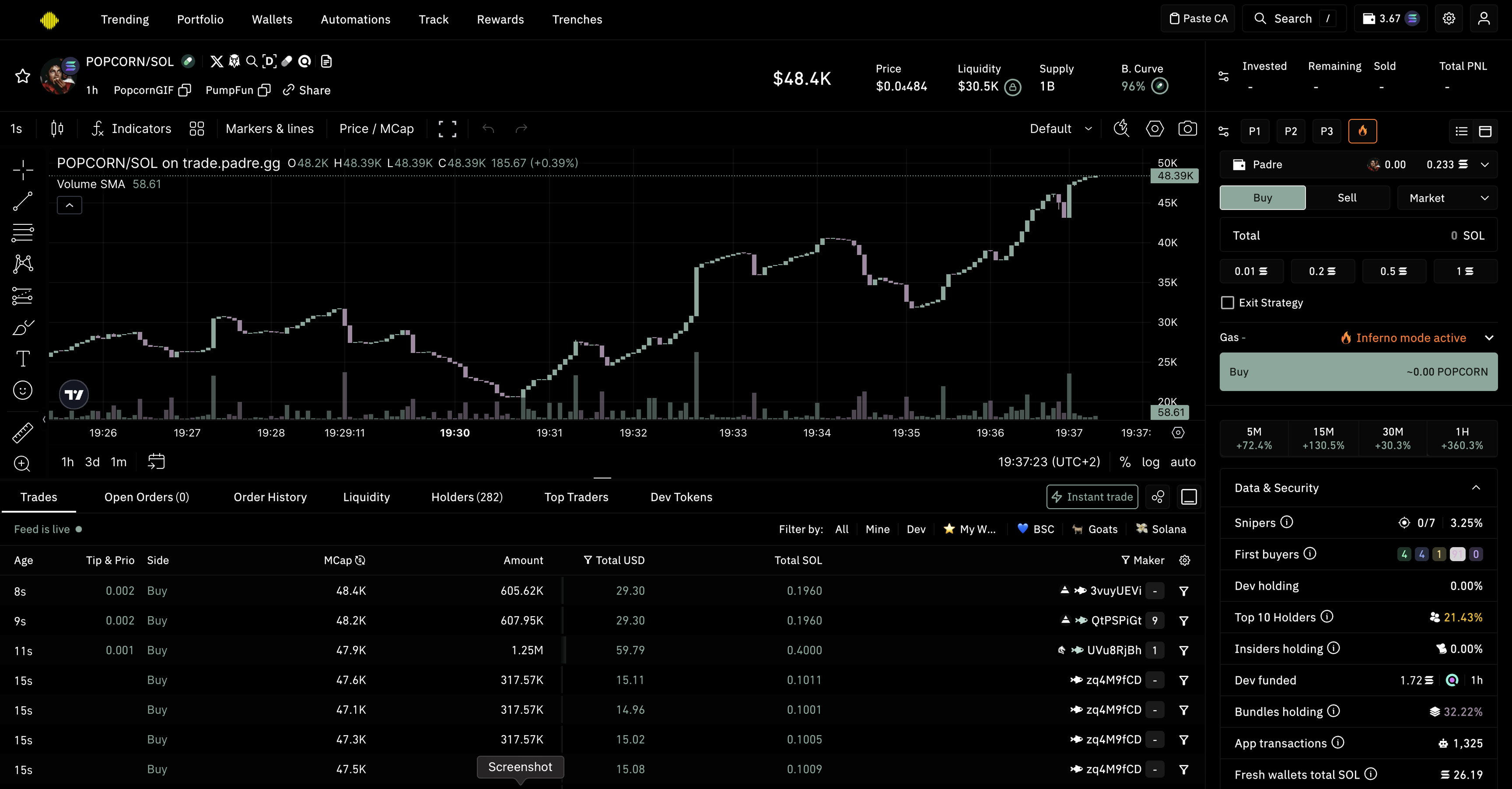Enable the Exit Strategy checkbox

pyautogui.click(x=1227, y=303)
